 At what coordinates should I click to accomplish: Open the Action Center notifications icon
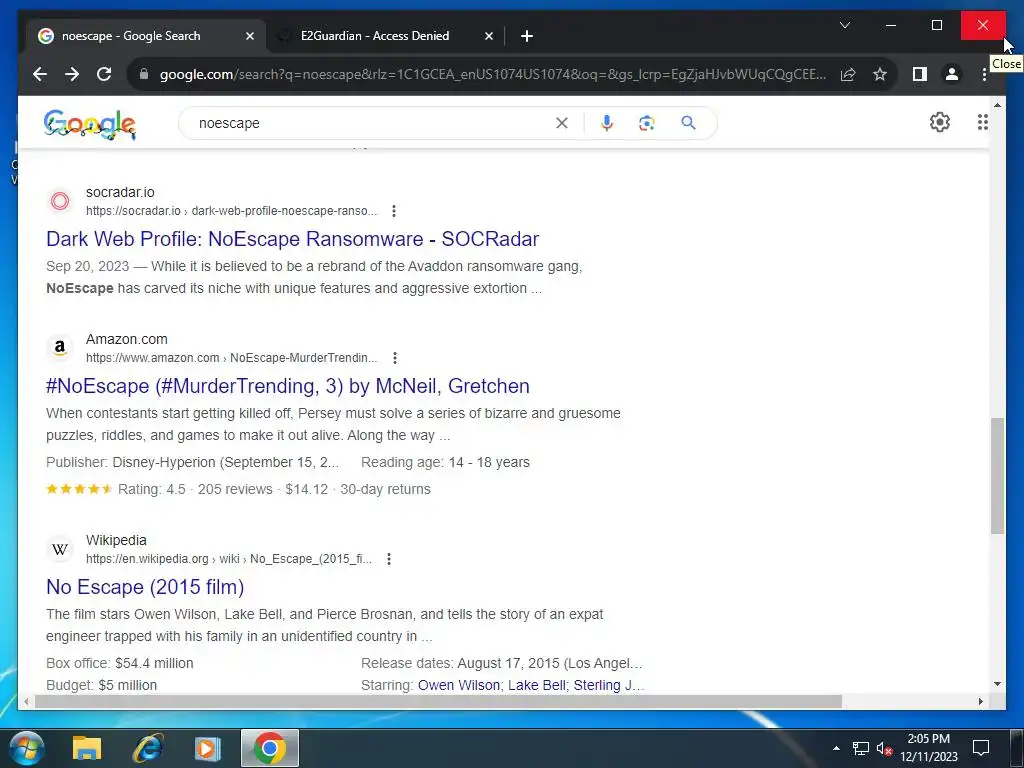981,748
